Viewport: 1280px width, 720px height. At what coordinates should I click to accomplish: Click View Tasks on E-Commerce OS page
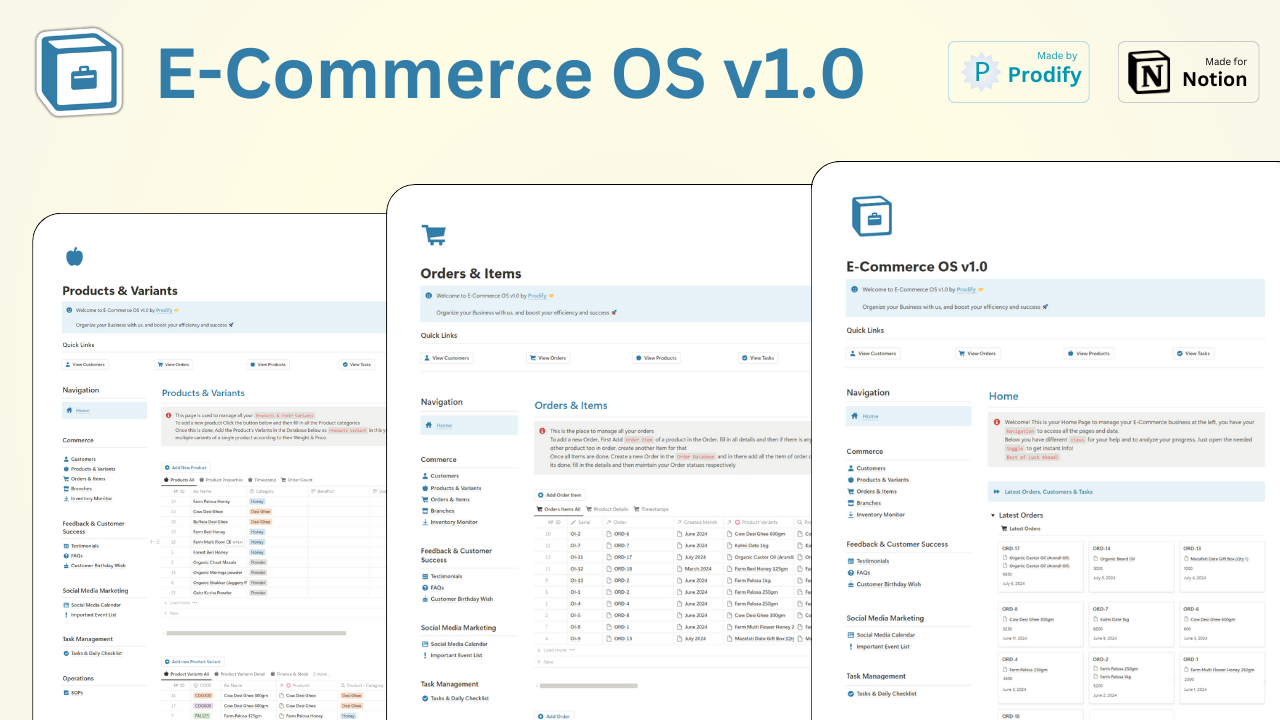click(x=1194, y=353)
